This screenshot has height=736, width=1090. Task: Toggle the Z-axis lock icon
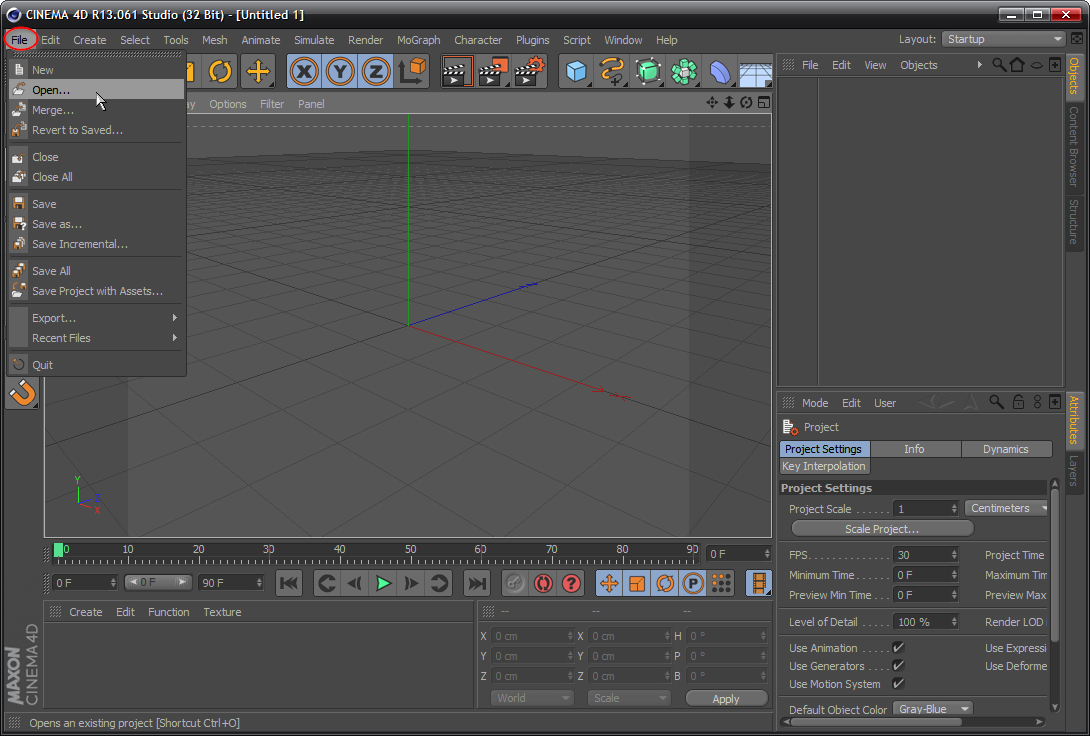[375, 72]
